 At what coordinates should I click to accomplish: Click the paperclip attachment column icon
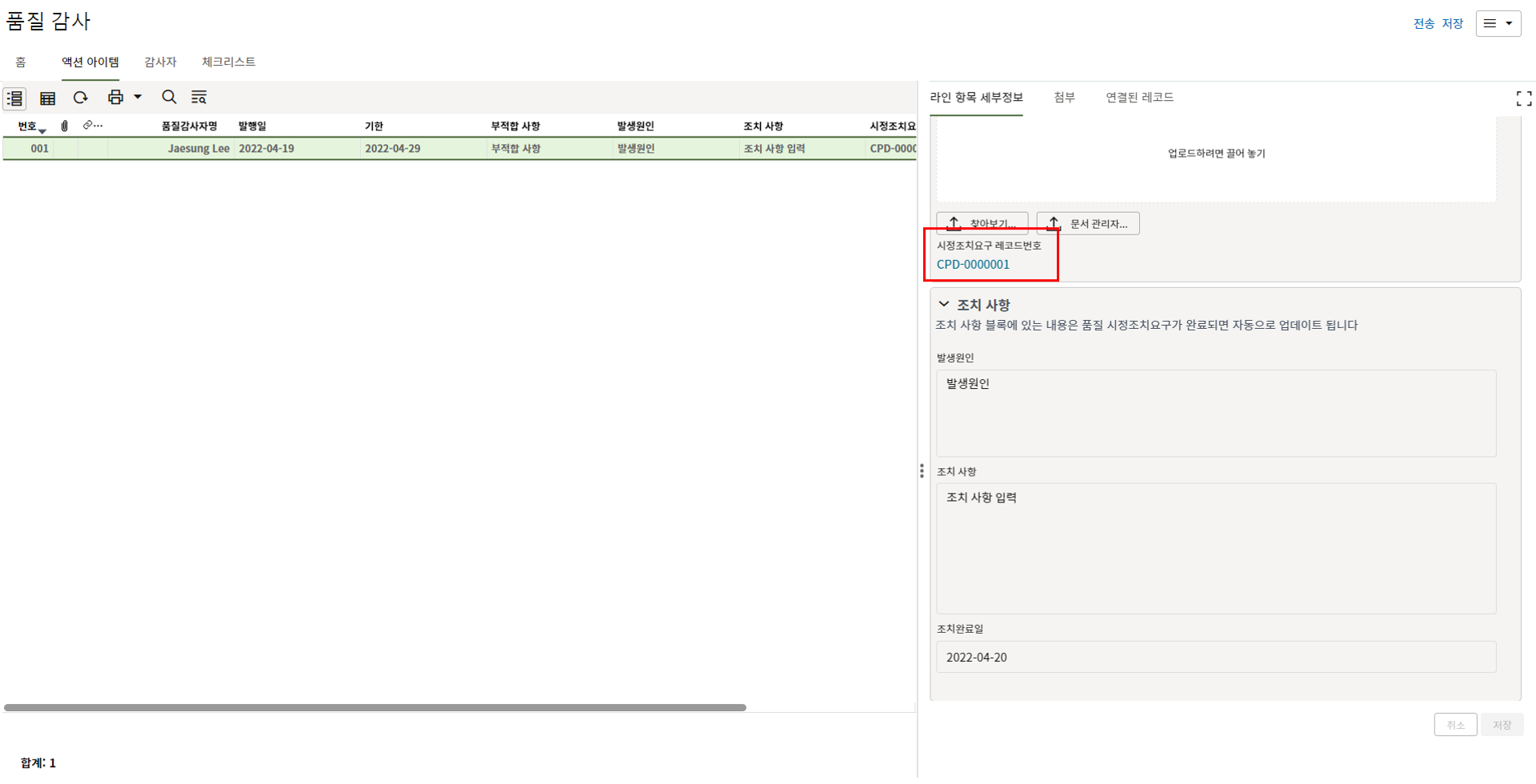pyautogui.click(x=65, y=126)
